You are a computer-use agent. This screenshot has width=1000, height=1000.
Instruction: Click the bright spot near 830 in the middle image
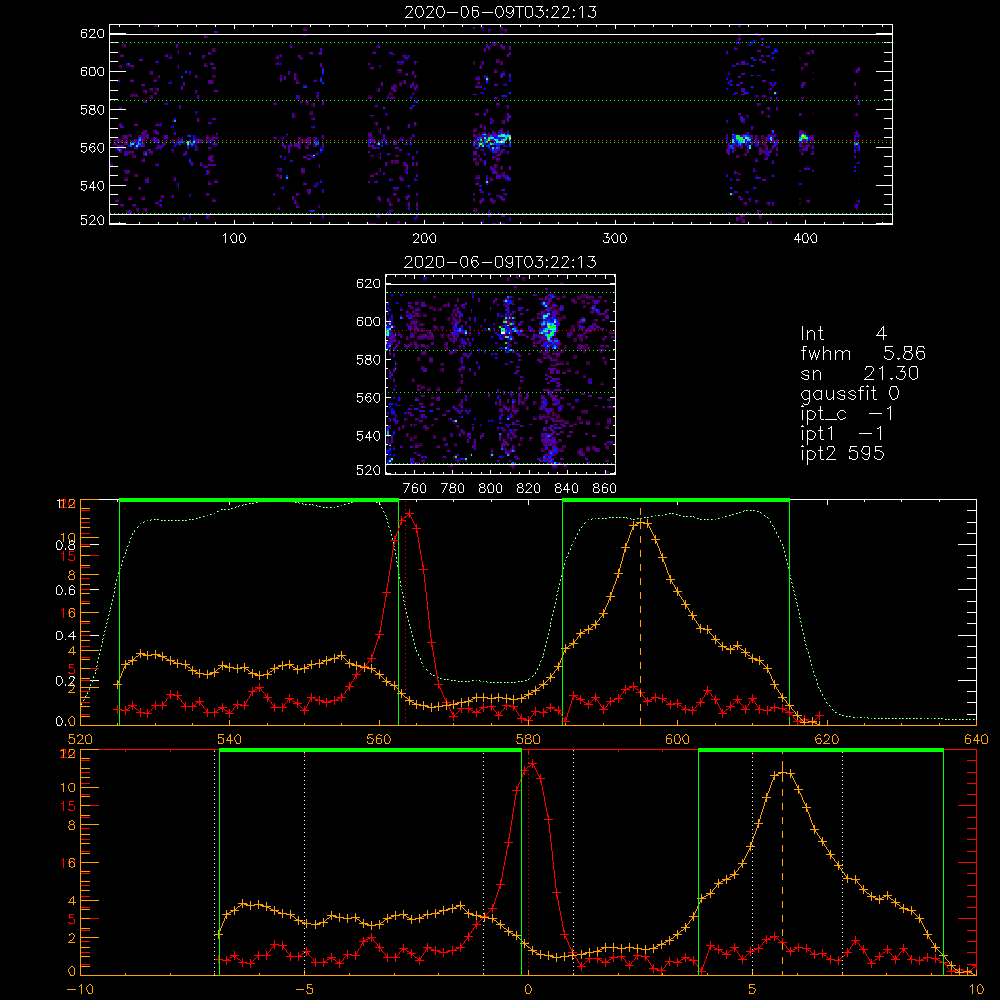pos(548,327)
